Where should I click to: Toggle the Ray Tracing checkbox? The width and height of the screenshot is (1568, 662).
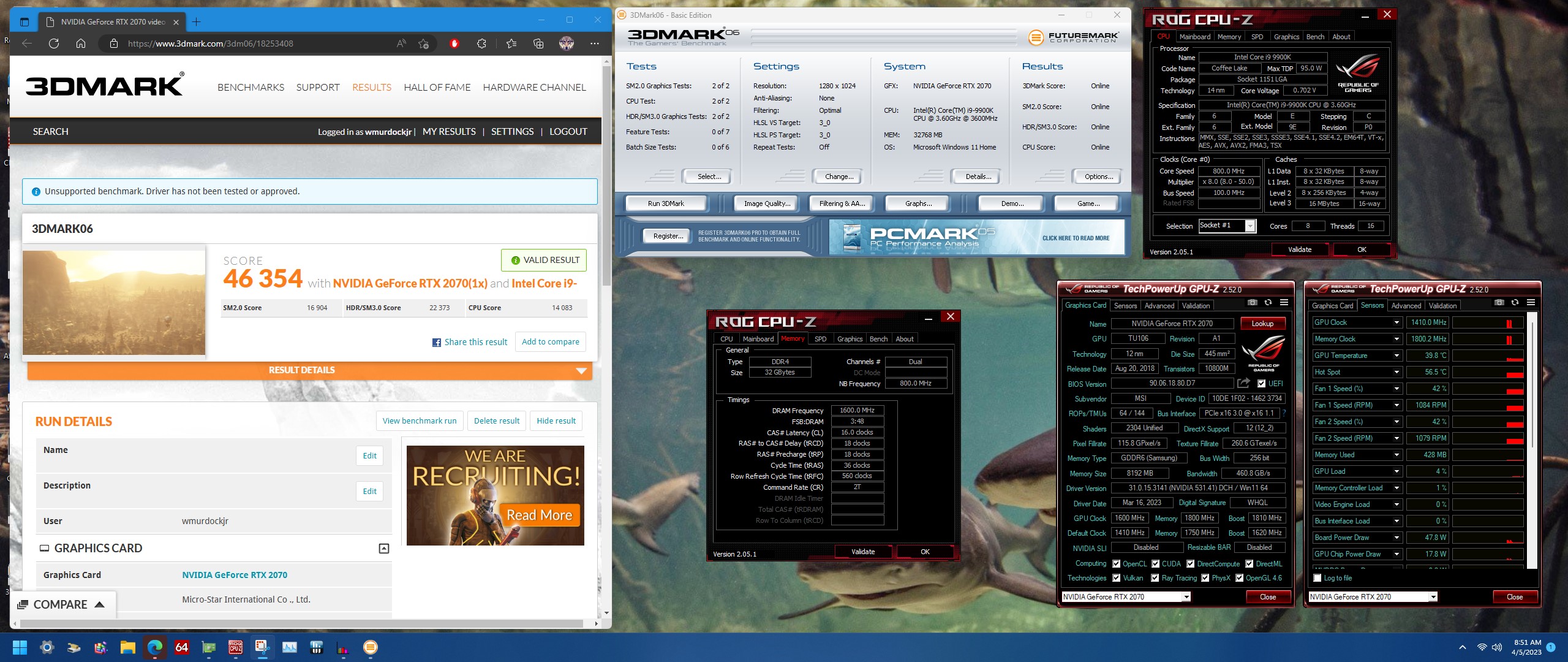1155,578
